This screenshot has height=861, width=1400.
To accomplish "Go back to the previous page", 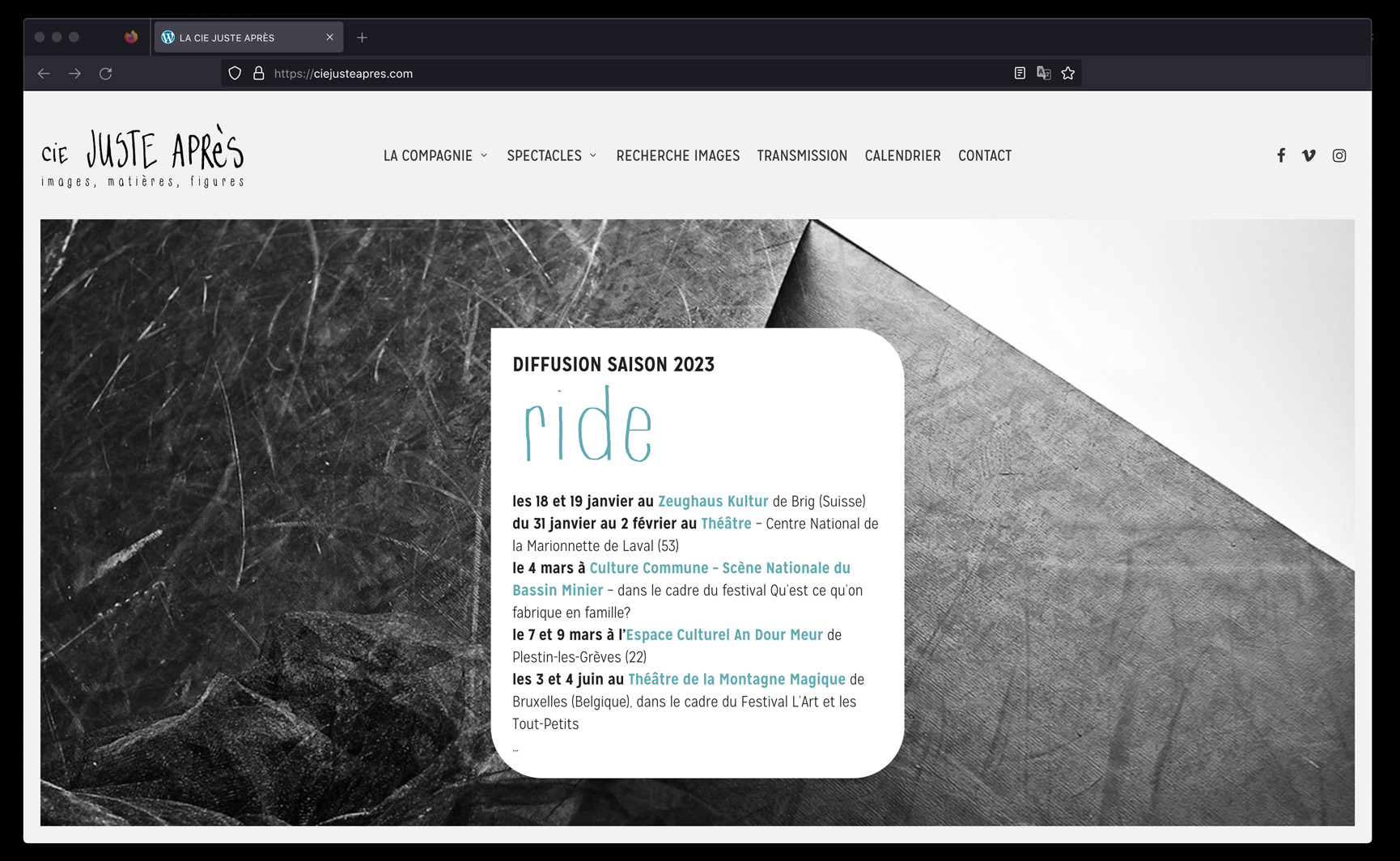I will pos(44,74).
